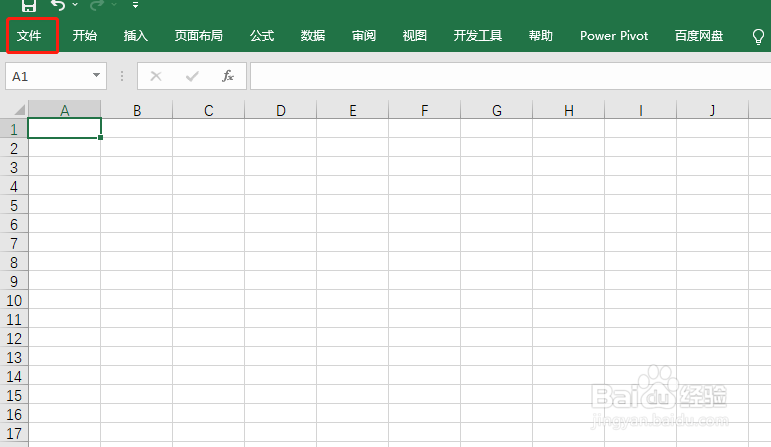Switch to the Power Pivot tab
This screenshot has height=447, width=771.
click(614, 35)
